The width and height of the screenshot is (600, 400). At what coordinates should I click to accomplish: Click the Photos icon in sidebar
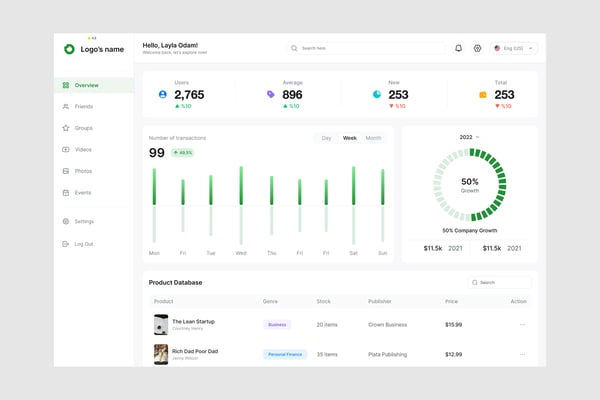pos(66,171)
